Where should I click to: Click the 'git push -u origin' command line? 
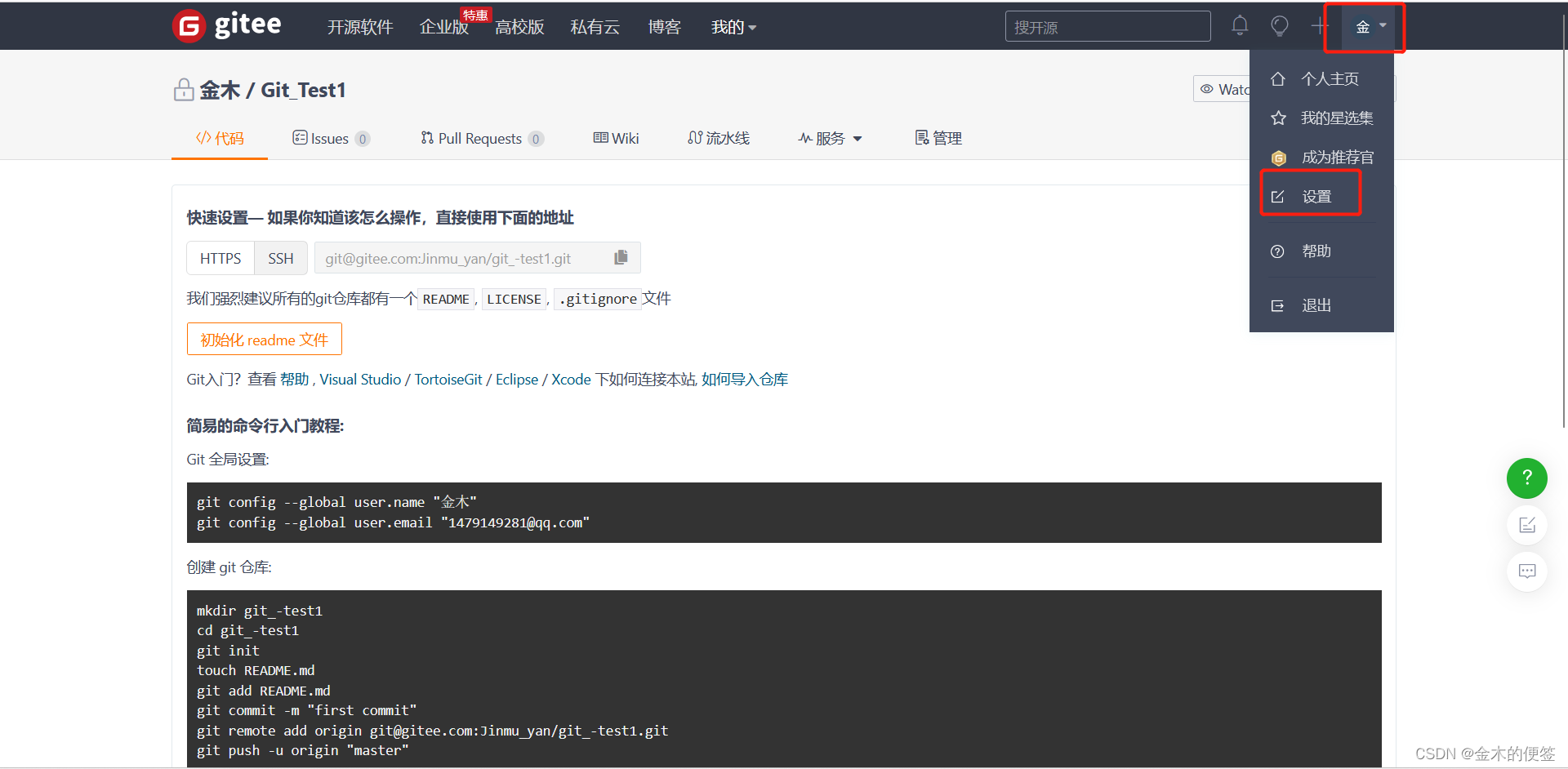[x=302, y=750]
